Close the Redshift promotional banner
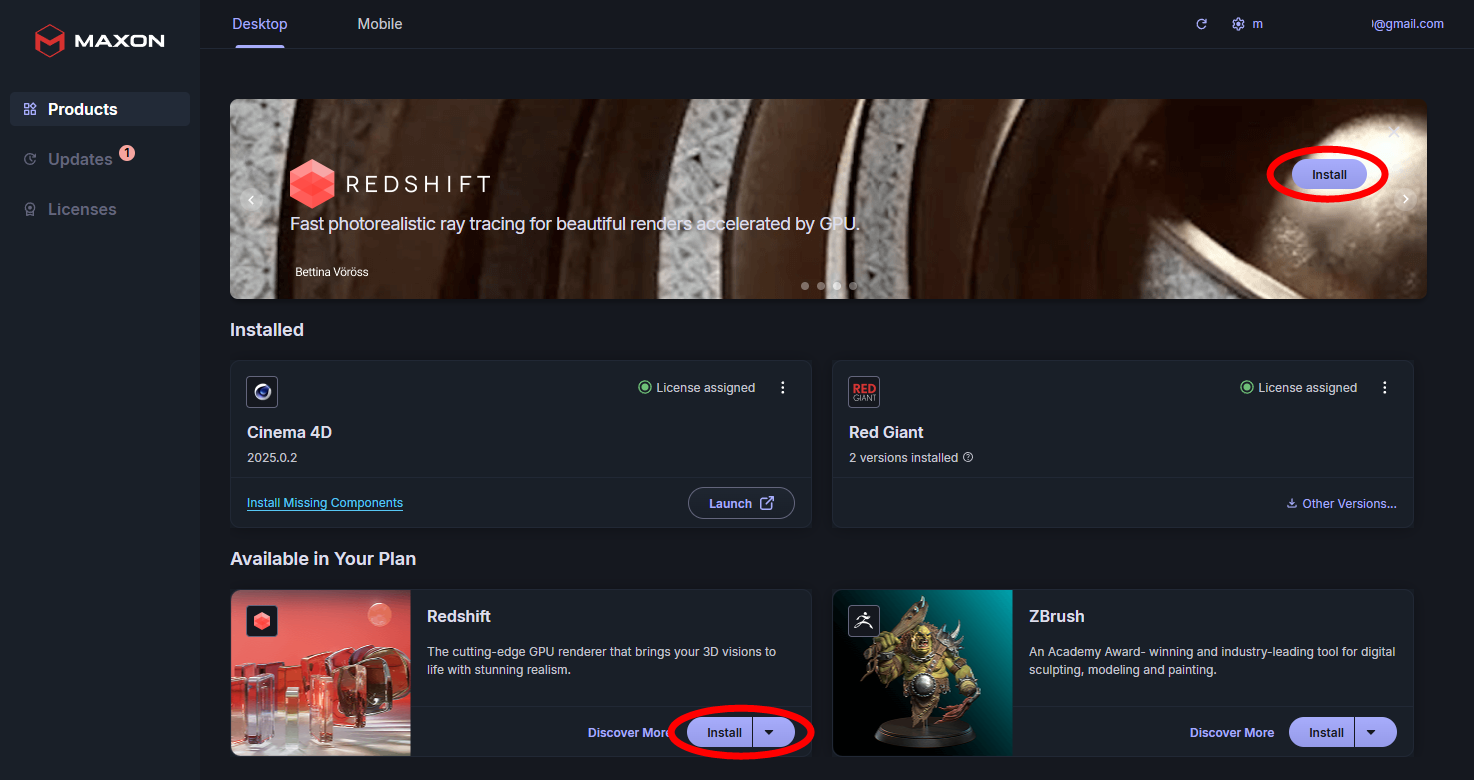This screenshot has width=1474, height=780. click(x=1393, y=132)
